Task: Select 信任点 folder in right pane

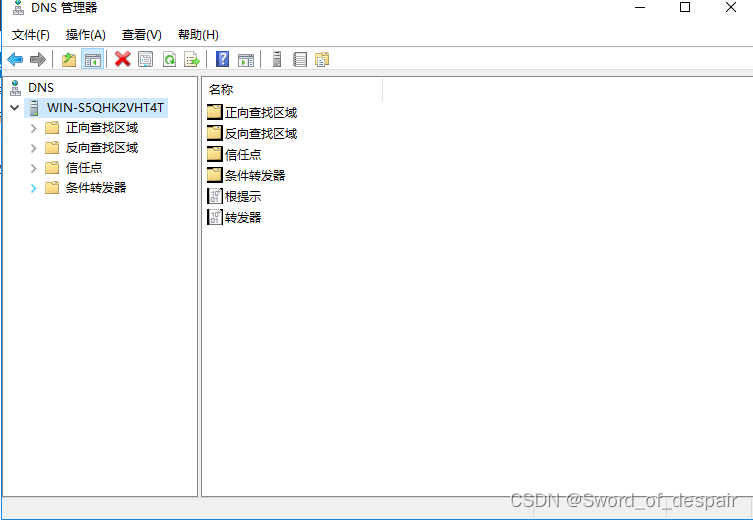Action: pyautogui.click(x=234, y=155)
